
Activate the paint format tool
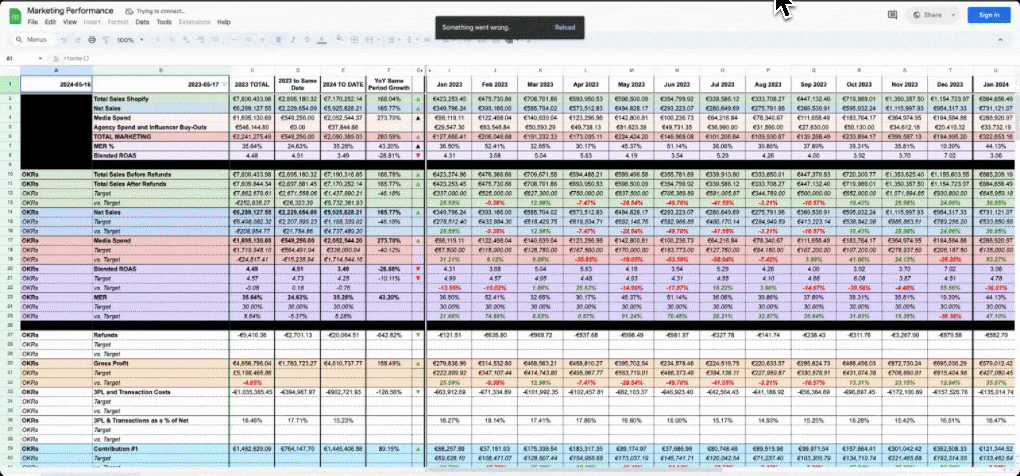coord(106,40)
